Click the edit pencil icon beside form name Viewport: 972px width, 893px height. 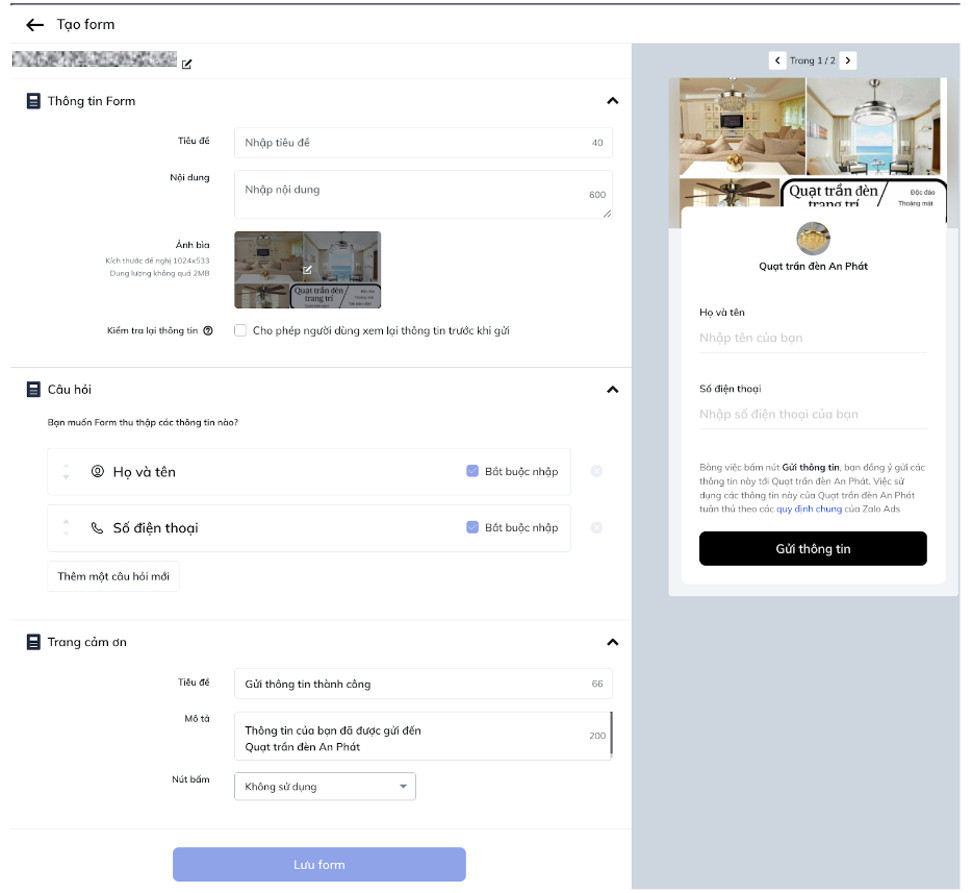pos(187,64)
